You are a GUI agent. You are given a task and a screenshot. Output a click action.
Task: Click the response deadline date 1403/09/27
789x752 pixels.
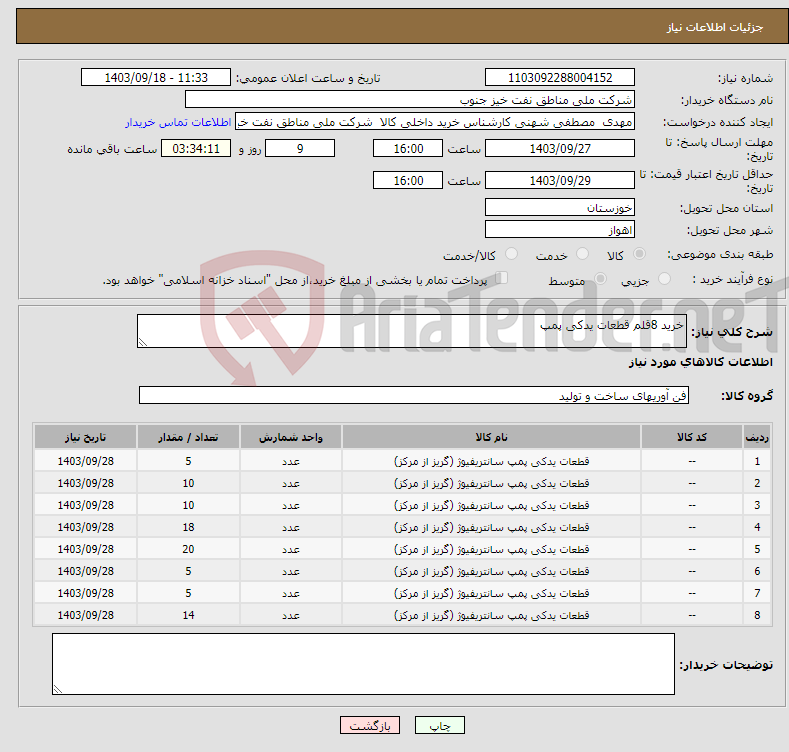560,148
